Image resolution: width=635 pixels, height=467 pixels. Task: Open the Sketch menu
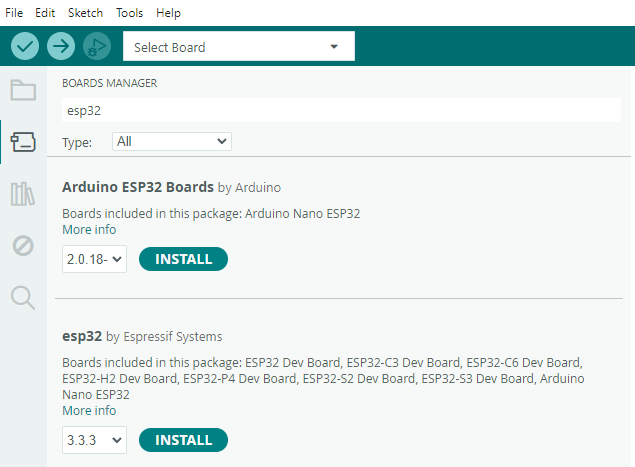point(85,13)
